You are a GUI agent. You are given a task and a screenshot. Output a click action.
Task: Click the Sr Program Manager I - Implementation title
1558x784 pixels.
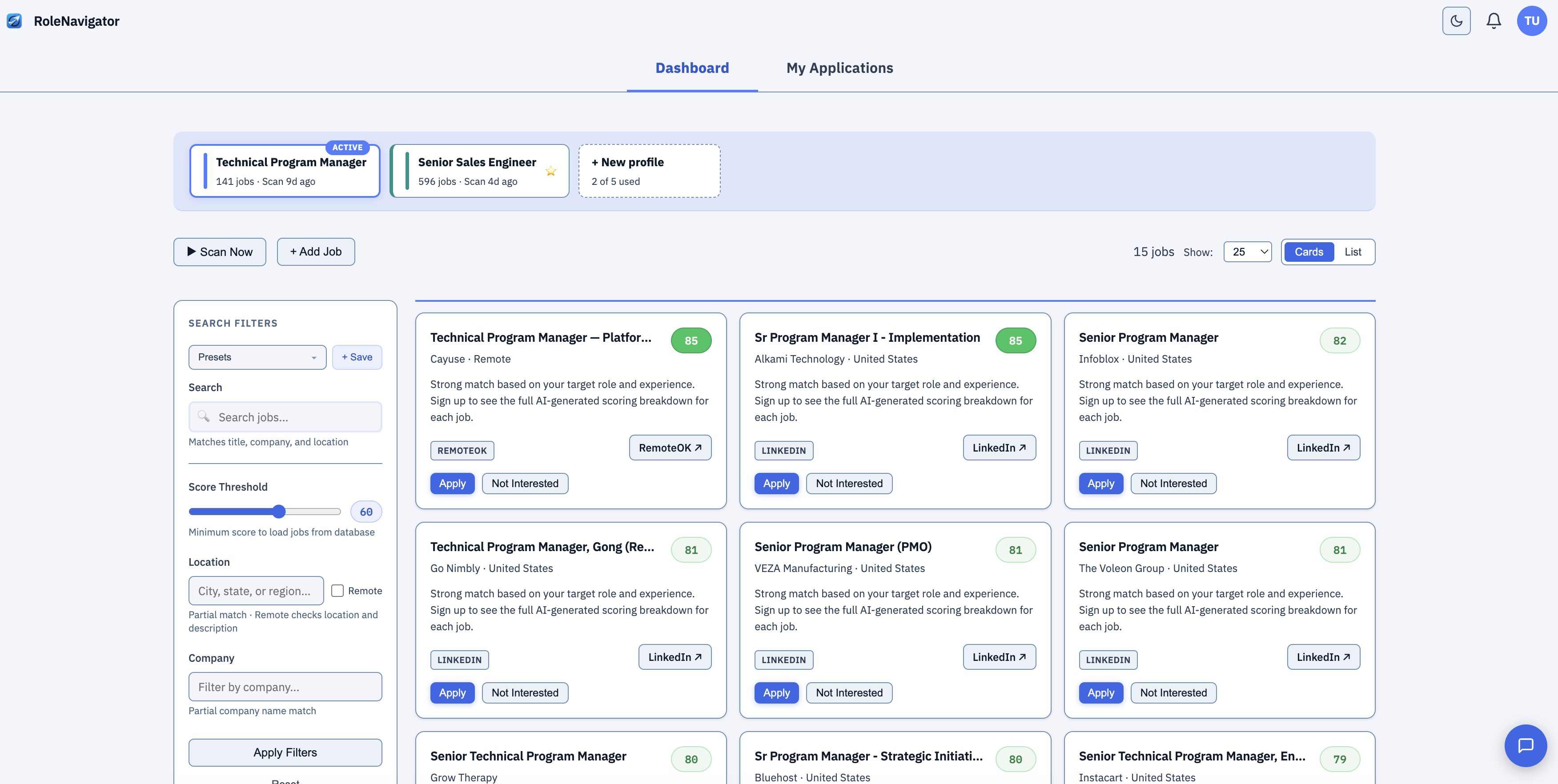coord(867,337)
